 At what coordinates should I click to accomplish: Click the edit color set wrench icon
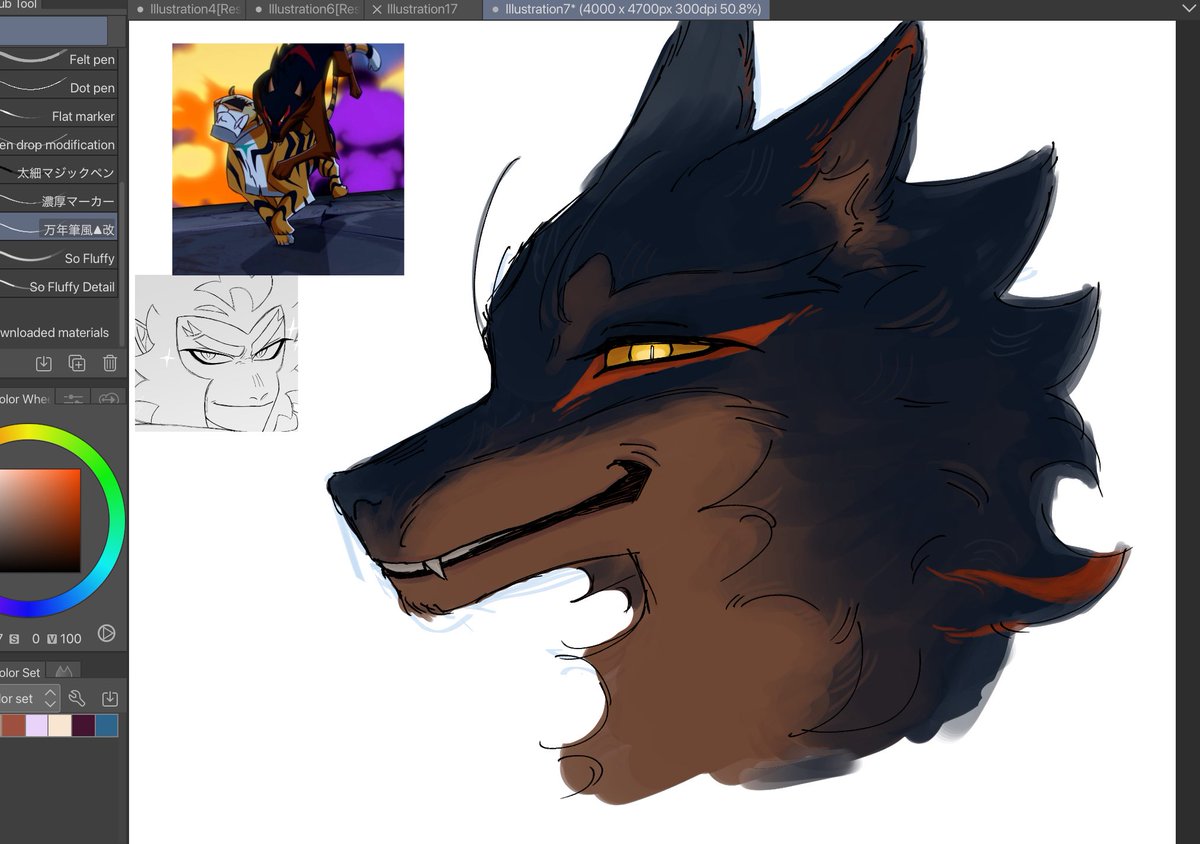[77, 698]
